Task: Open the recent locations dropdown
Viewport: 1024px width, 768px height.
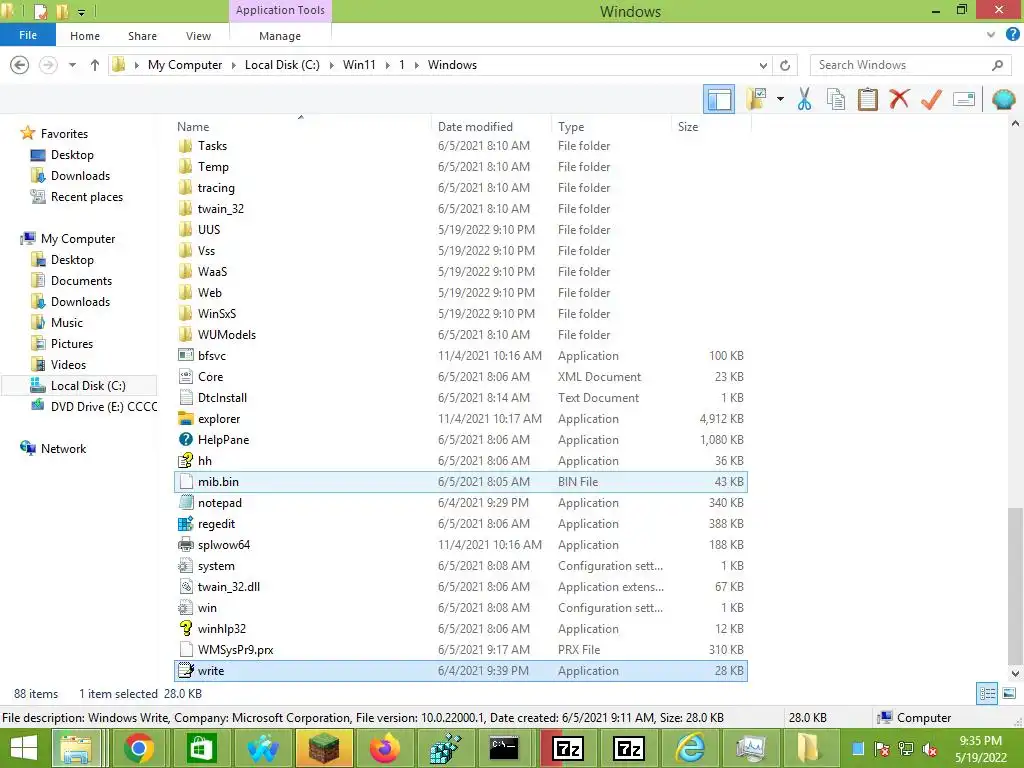Action: [x=72, y=65]
